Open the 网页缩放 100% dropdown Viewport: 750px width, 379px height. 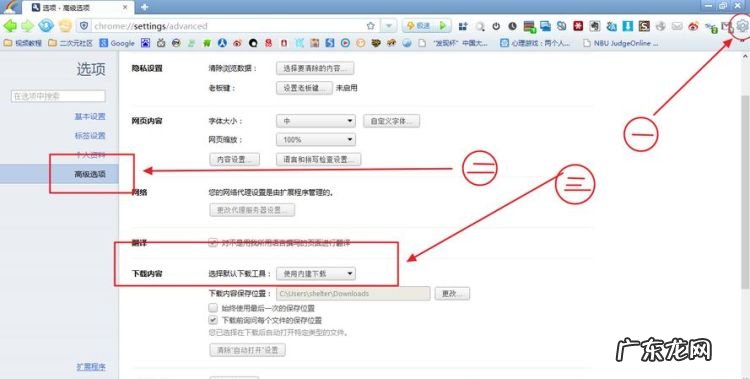[316, 140]
